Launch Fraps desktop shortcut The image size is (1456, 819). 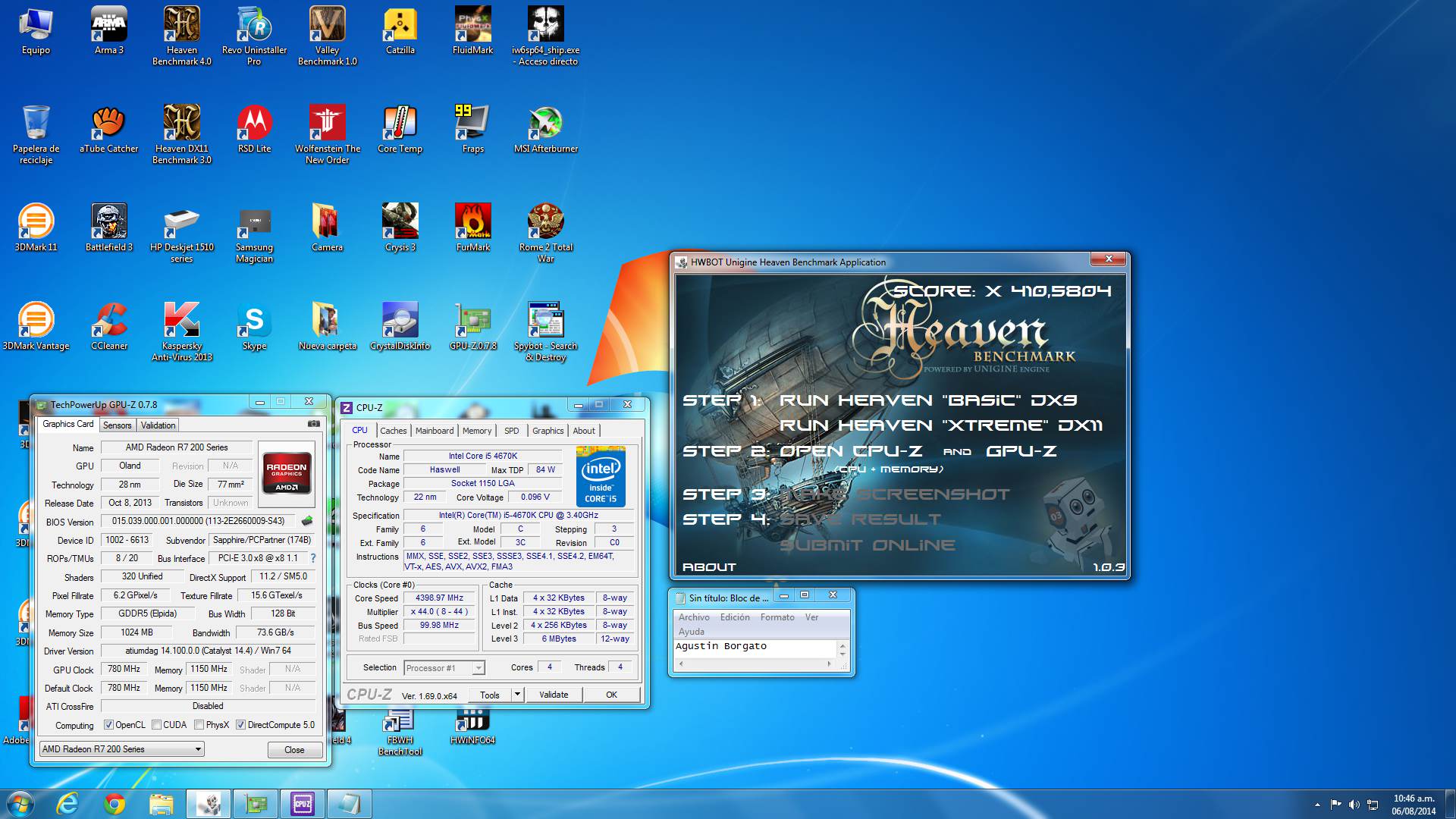pos(472,129)
